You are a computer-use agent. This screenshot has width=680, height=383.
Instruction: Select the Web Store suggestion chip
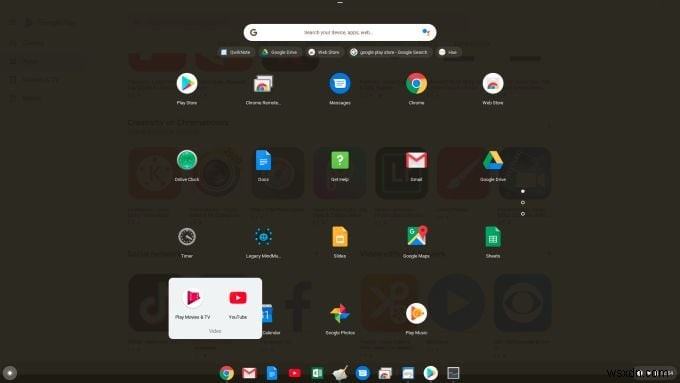(324, 52)
